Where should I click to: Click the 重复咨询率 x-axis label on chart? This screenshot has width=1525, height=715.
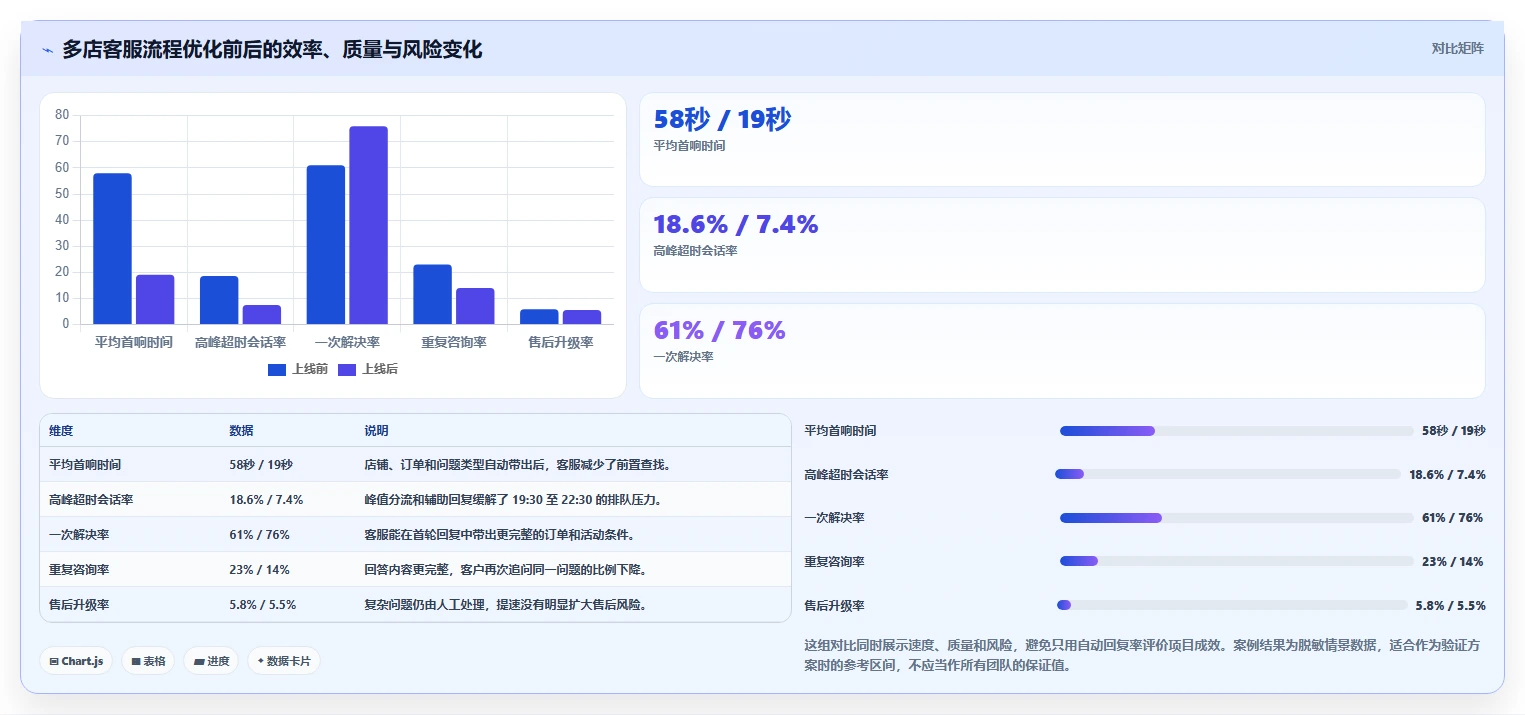pyautogui.click(x=454, y=343)
